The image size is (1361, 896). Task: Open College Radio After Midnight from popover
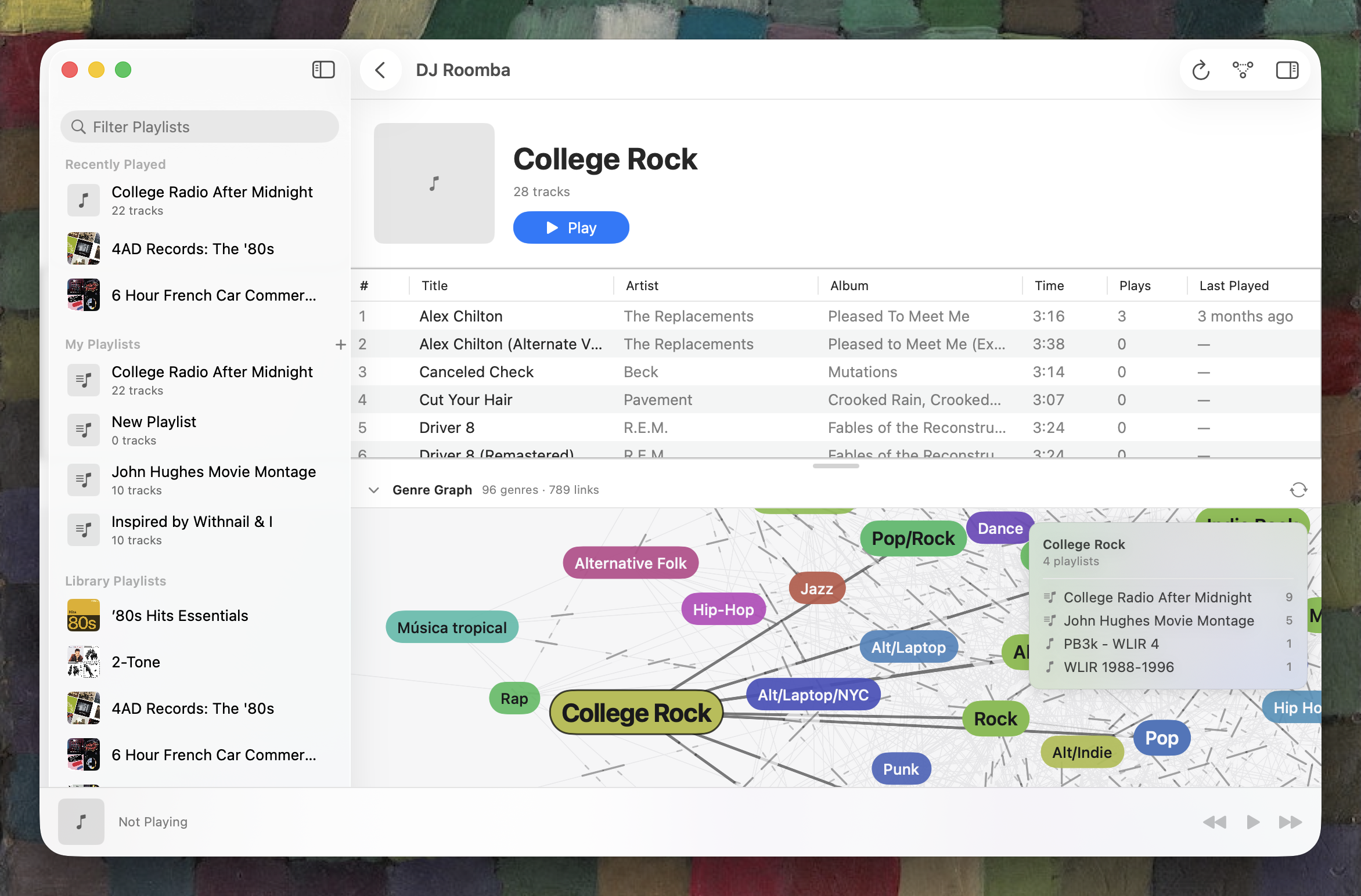tap(1168, 597)
